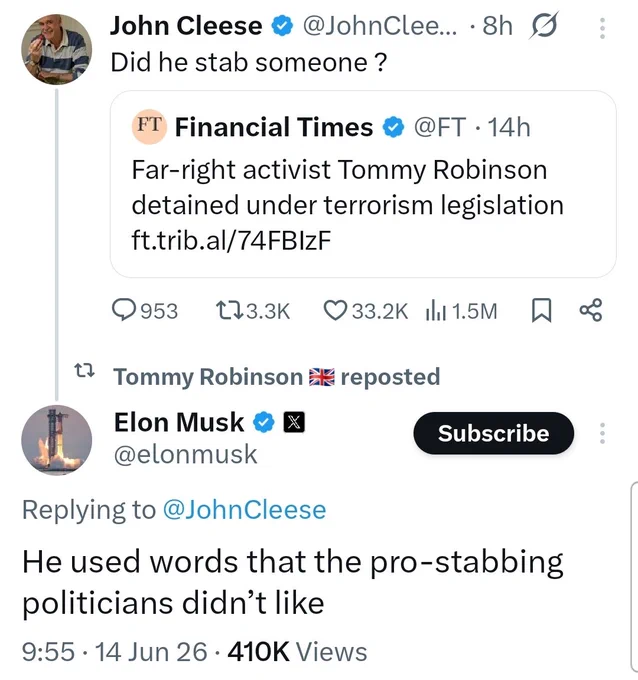Click the X affiliation badge beside Elon Musk

tap(294, 422)
